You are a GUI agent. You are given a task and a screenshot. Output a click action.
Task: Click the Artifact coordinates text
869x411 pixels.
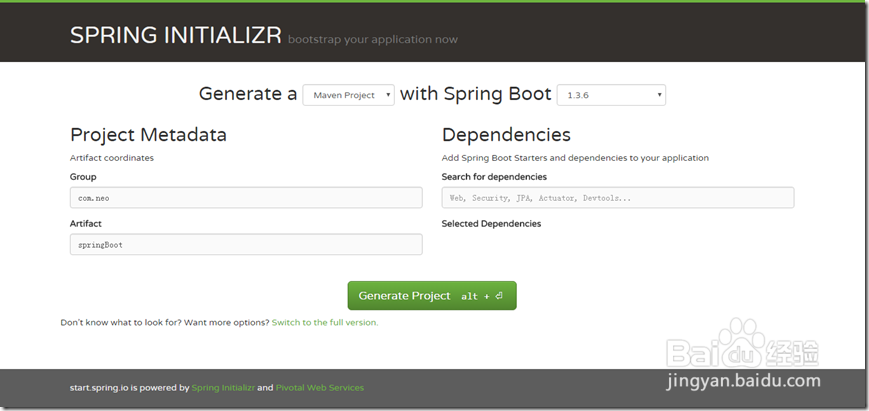(111, 158)
